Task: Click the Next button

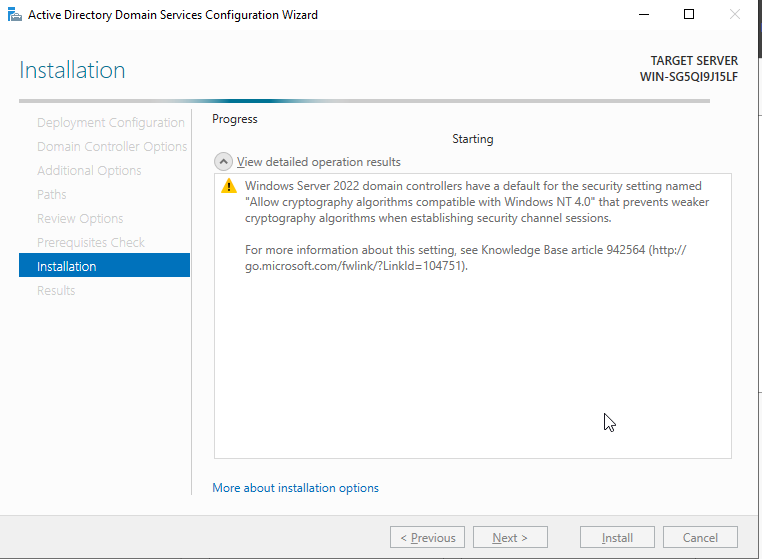Action: 510,537
